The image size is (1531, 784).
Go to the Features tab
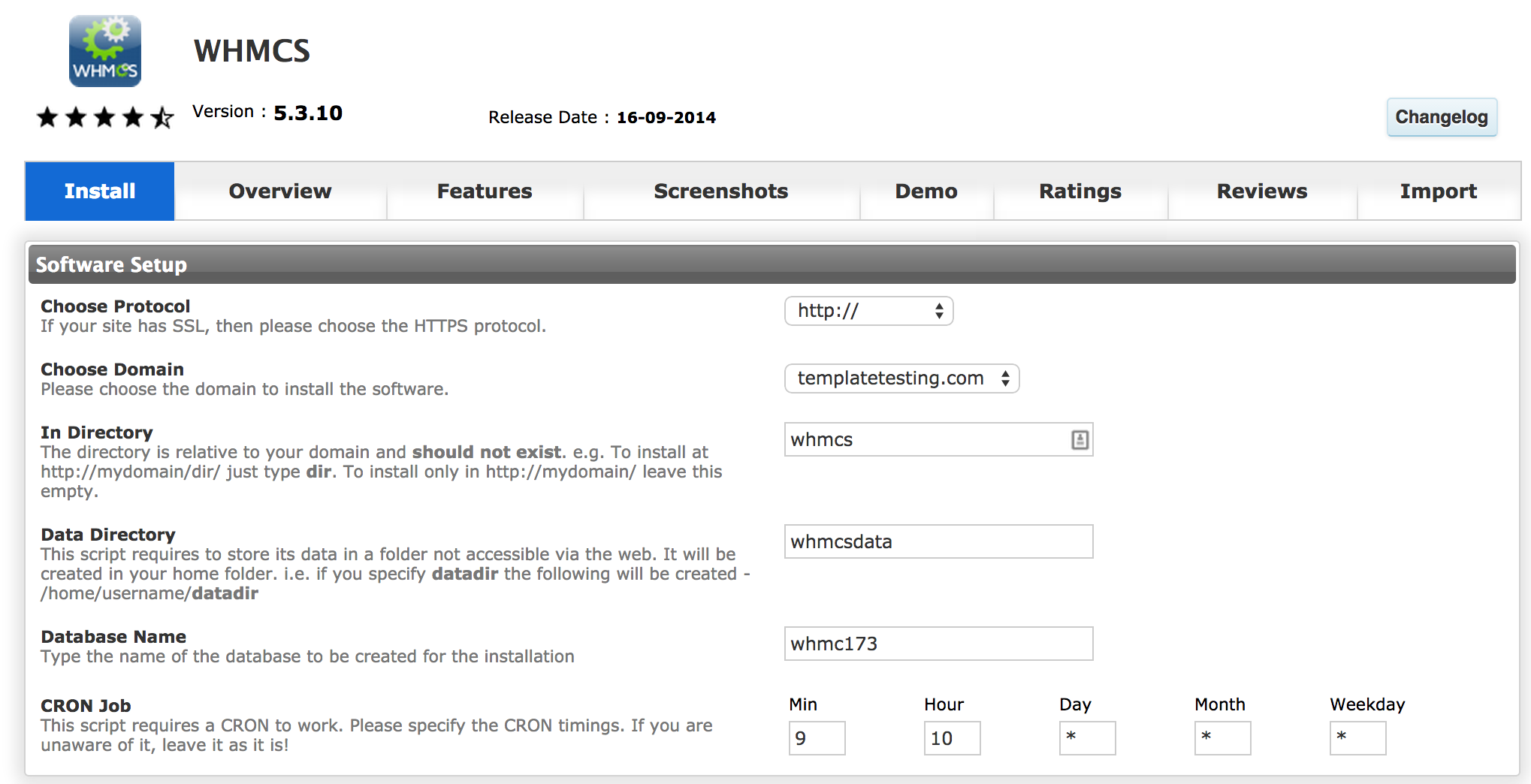click(x=485, y=191)
